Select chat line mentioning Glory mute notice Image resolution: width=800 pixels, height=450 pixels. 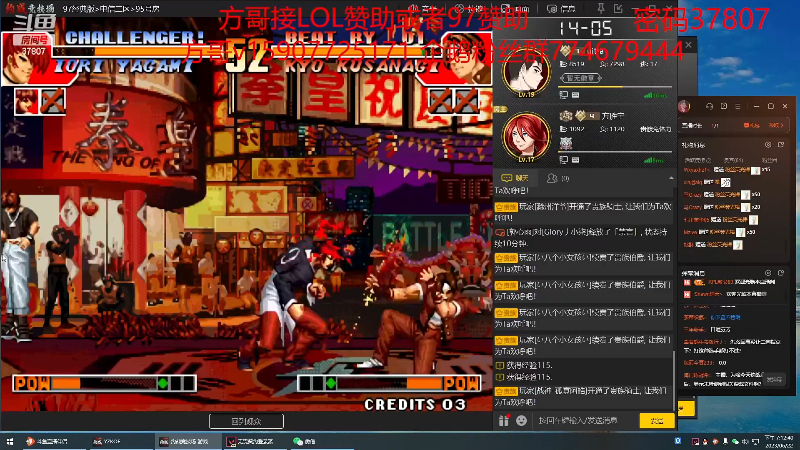(x=582, y=237)
